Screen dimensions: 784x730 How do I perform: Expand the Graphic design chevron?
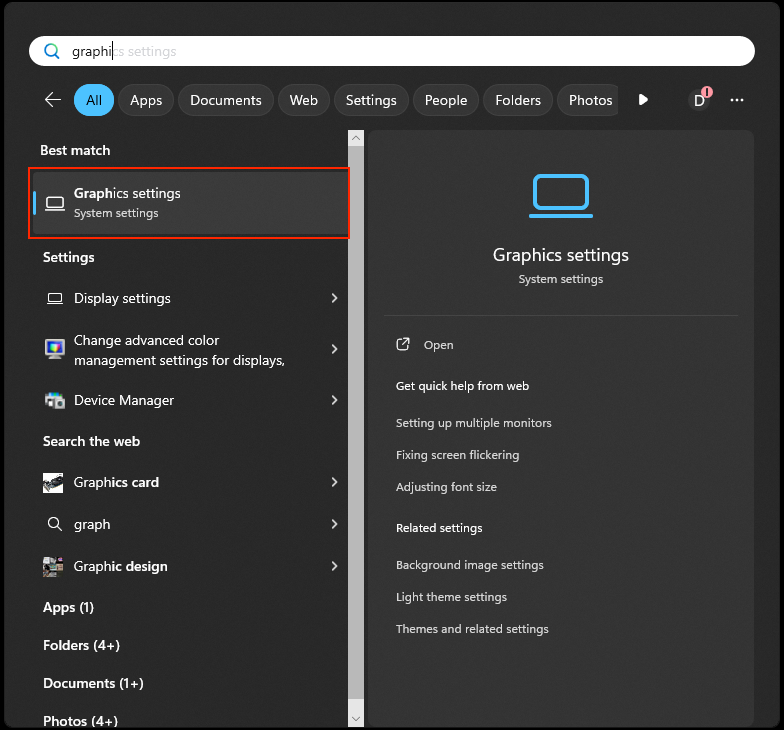[x=334, y=566]
